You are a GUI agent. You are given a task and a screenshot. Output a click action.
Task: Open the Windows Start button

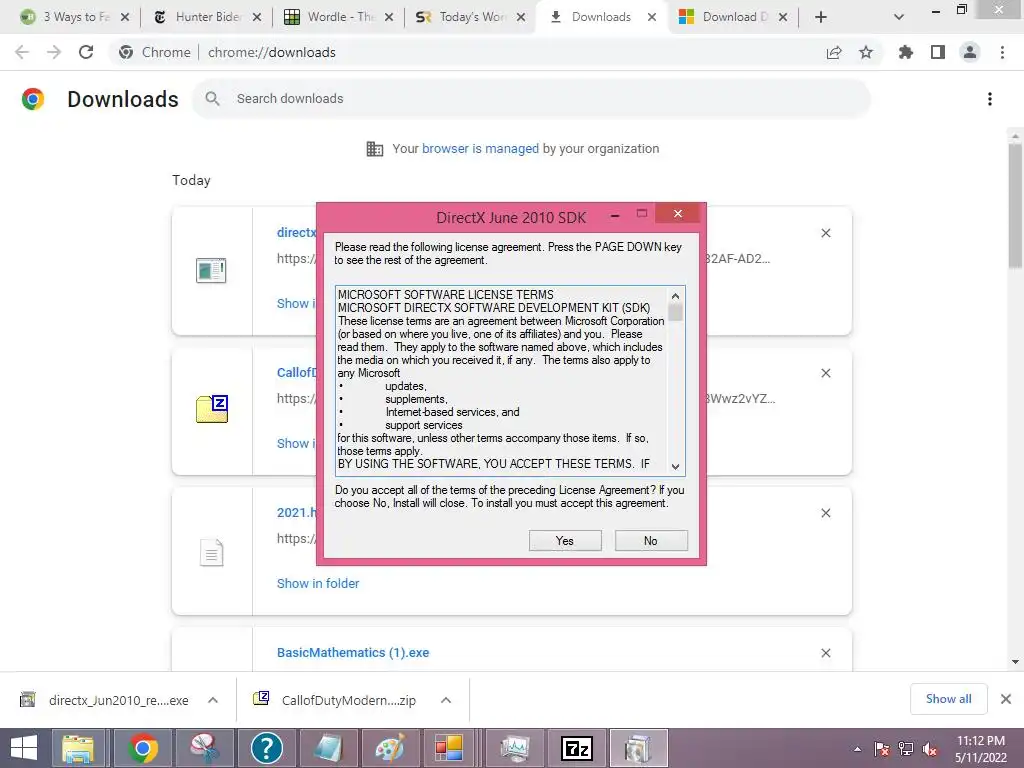click(x=24, y=748)
